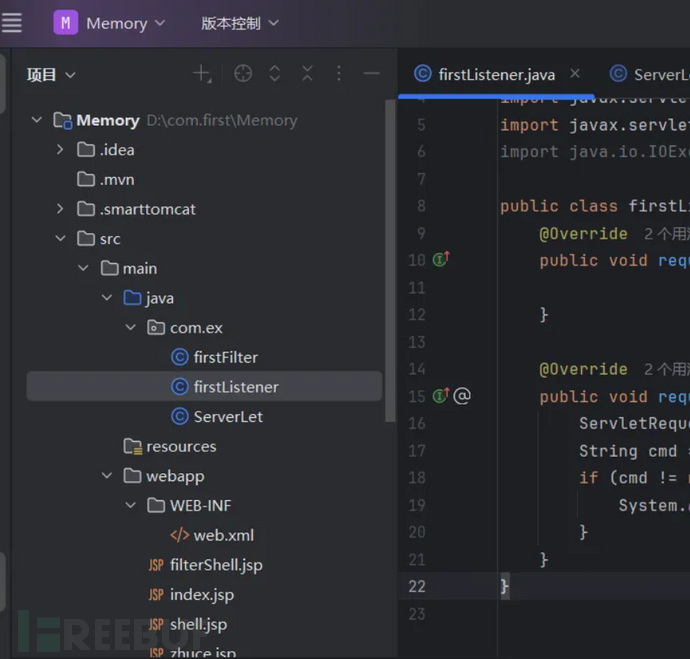This screenshot has width=690, height=659.
Task: Click the add new file plus icon
Action: point(202,74)
